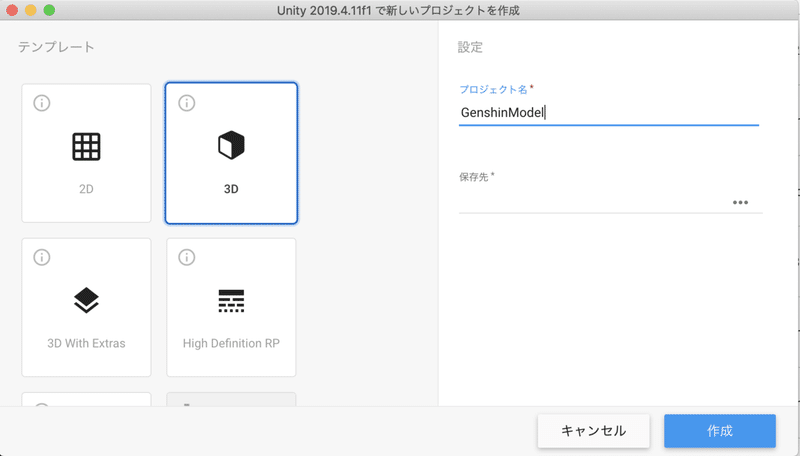The image size is (800, 456).
Task: Choose the 3D With Extras template
Action: click(86, 307)
